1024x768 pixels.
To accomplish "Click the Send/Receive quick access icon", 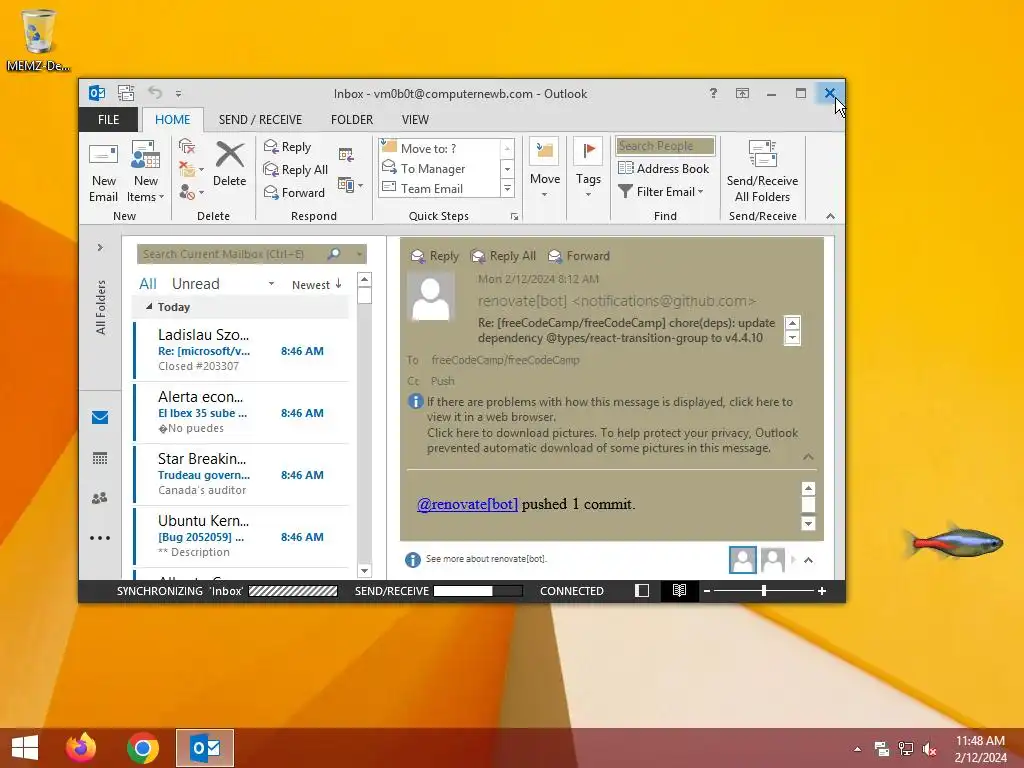I will pos(126,93).
